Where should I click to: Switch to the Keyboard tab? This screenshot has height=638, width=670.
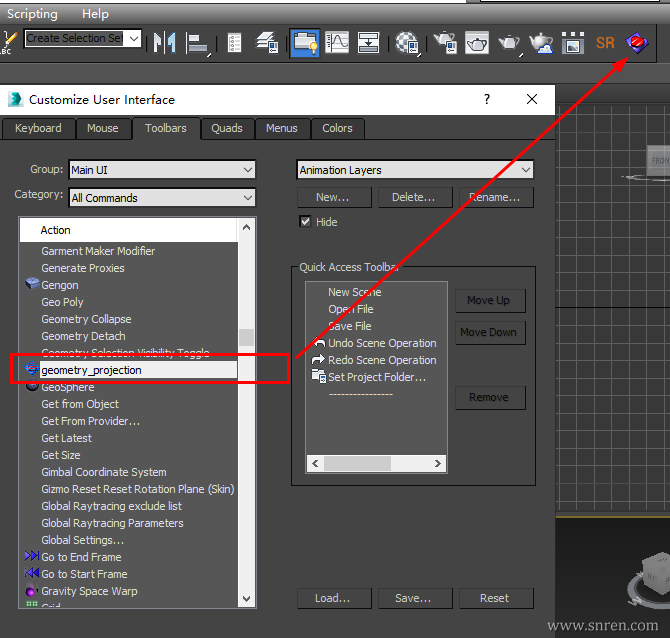(38, 128)
